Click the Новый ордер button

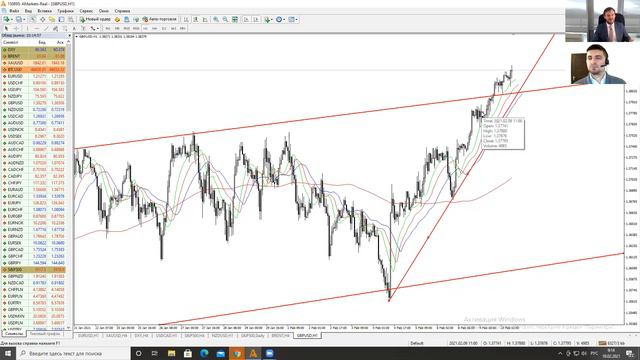[x=95, y=19]
